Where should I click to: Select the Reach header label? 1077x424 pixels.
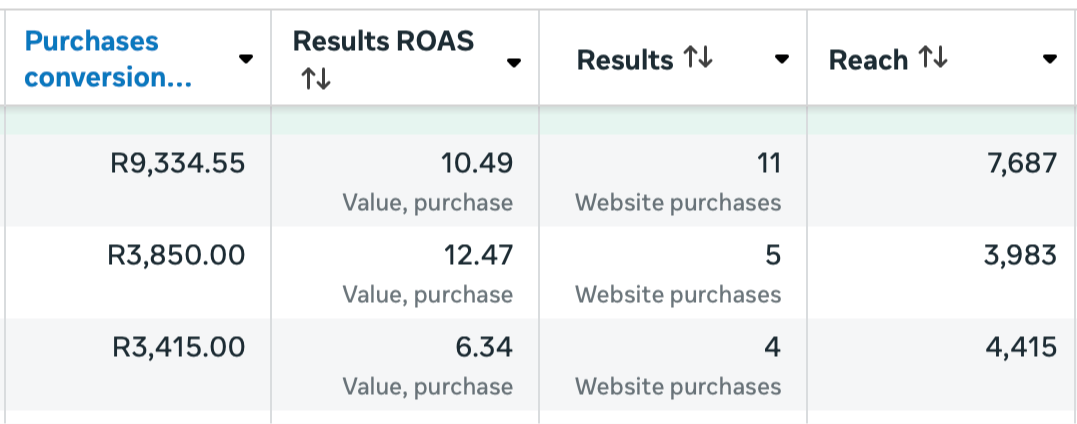[868, 60]
